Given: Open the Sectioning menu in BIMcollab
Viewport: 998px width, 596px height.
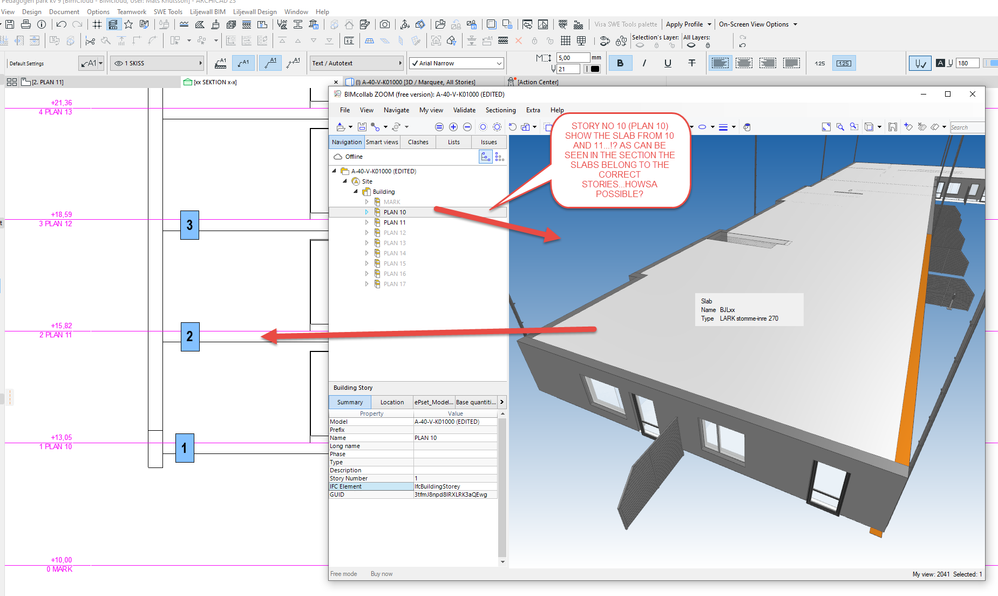Looking at the screenshot, I should tap(500, 110).
